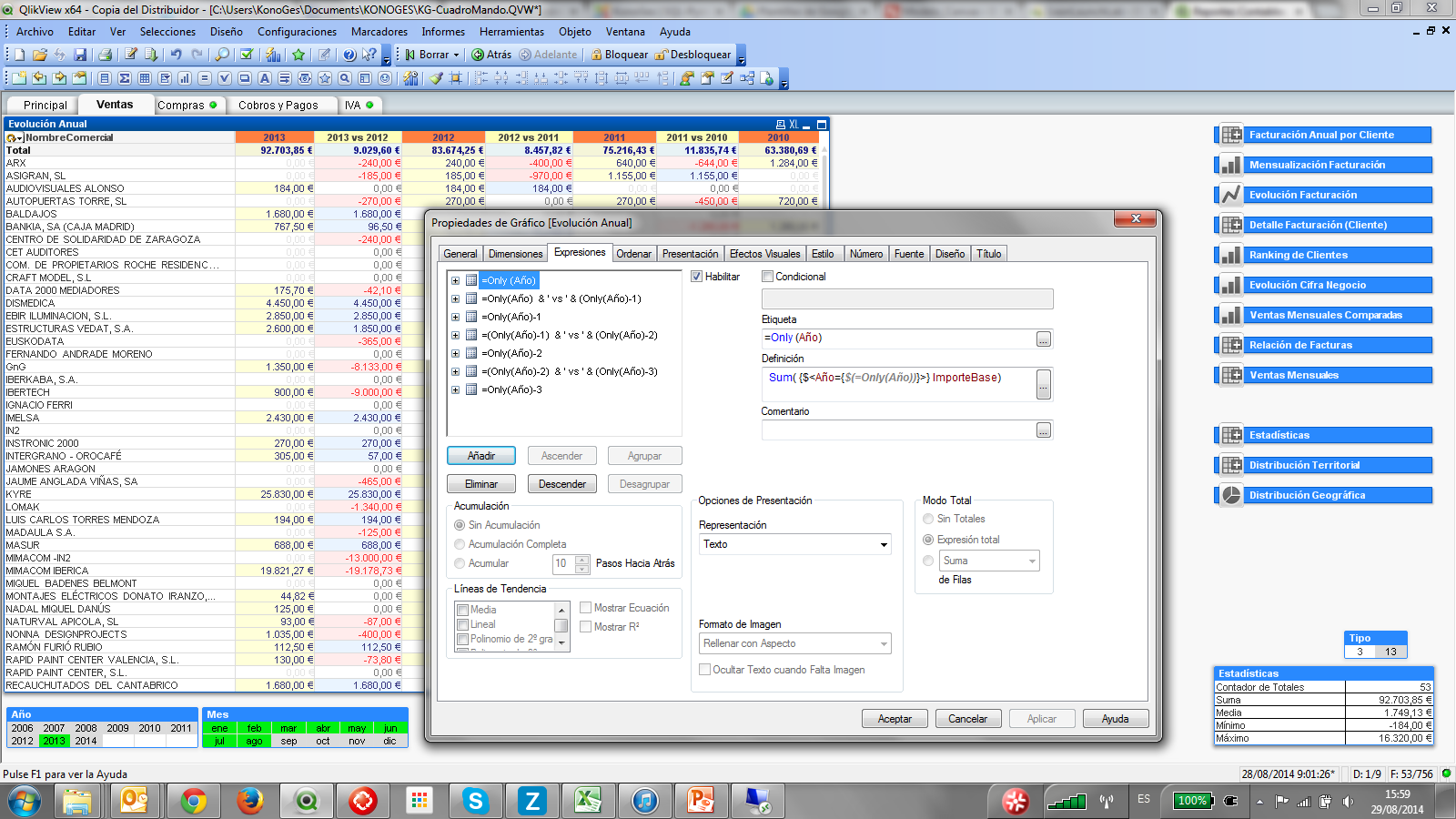Click the create text object A icon
Image resolution: width=1456 pixels, height=819 pixels.
(265, 78)
